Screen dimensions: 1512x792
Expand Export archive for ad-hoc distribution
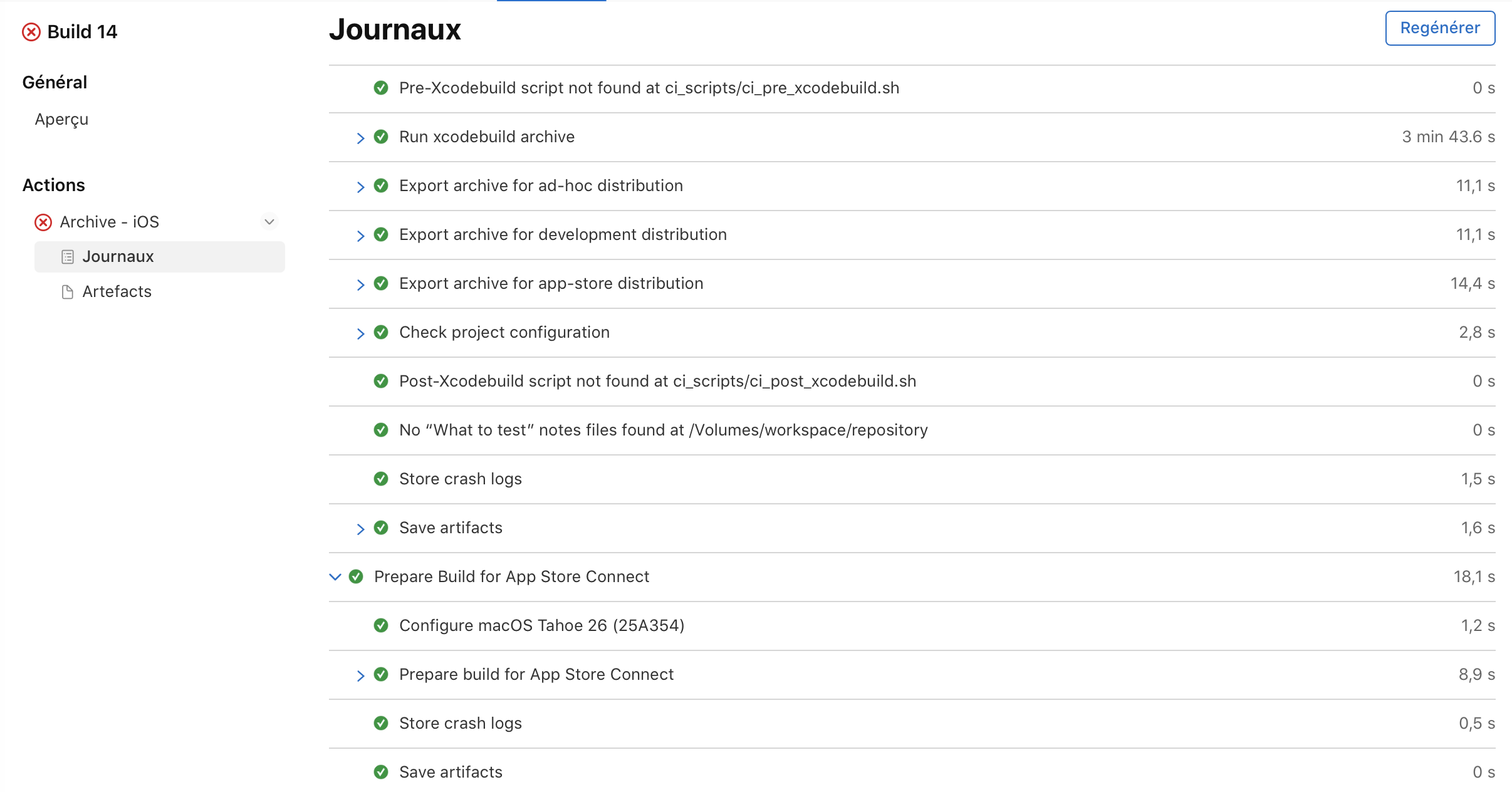360,187
